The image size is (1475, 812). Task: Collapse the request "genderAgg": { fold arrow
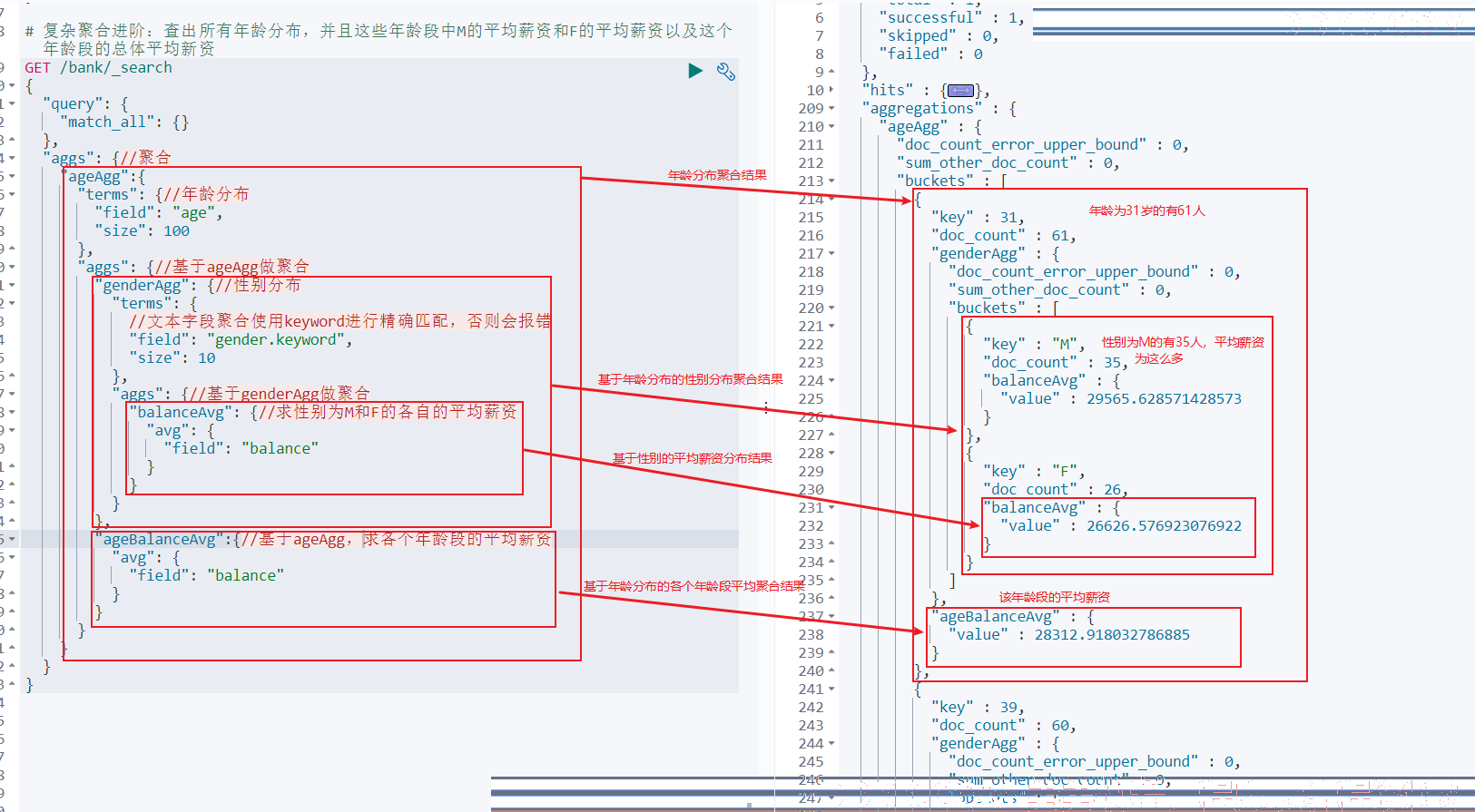click(x=12, y=285)
